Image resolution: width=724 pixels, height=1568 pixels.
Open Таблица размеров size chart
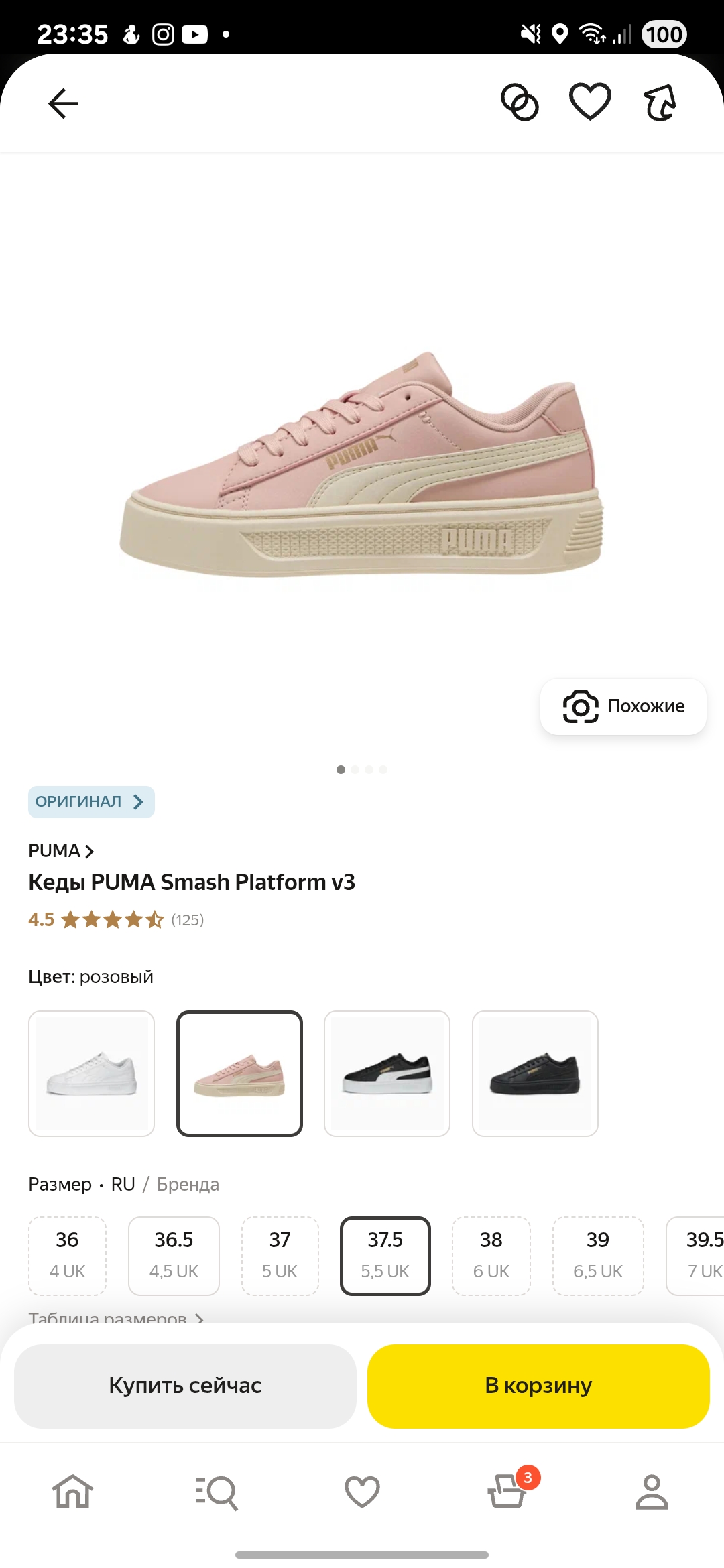click(x=116, y=1317)
